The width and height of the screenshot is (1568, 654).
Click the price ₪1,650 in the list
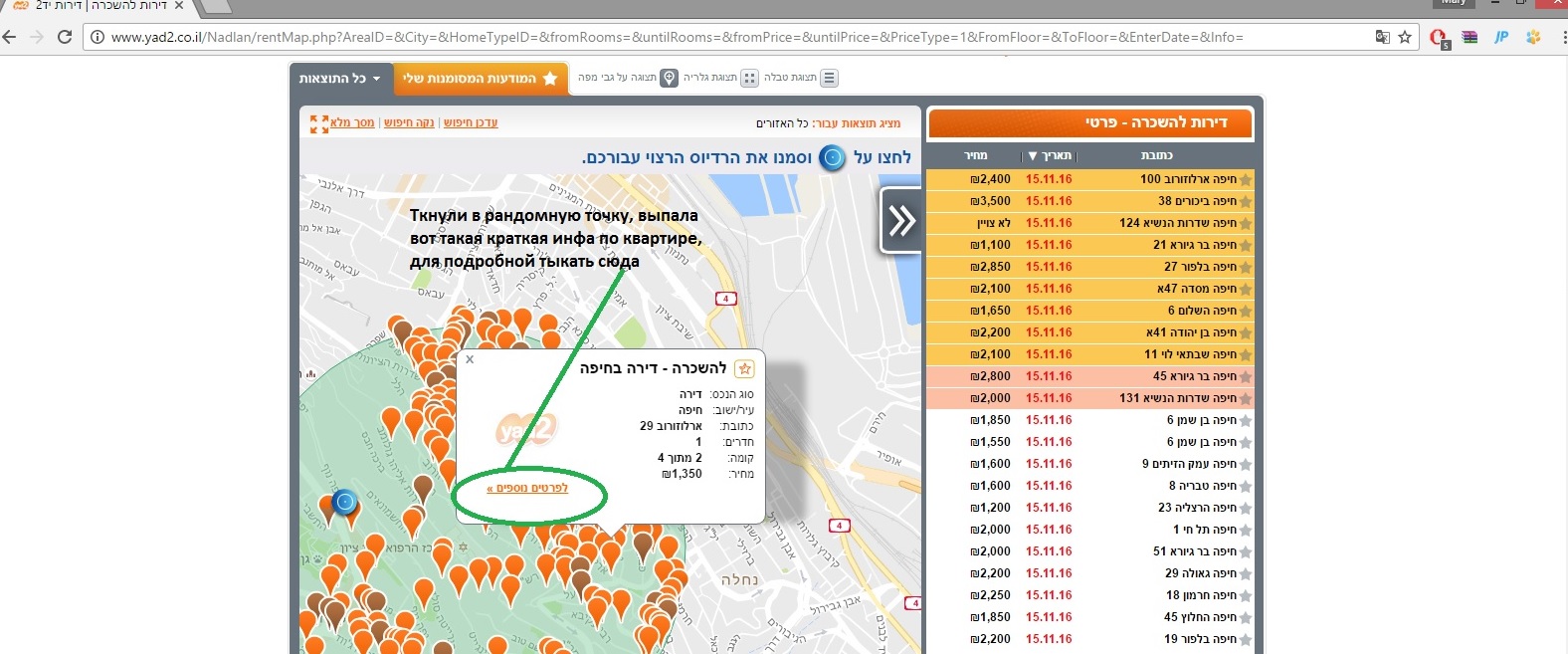[x=990, y=311]
